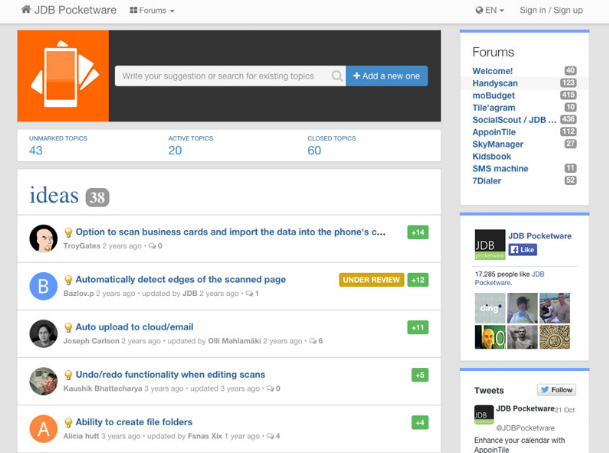
Task: Click the JDB Pocketware Facebook logo
Action: coord(490,244)
